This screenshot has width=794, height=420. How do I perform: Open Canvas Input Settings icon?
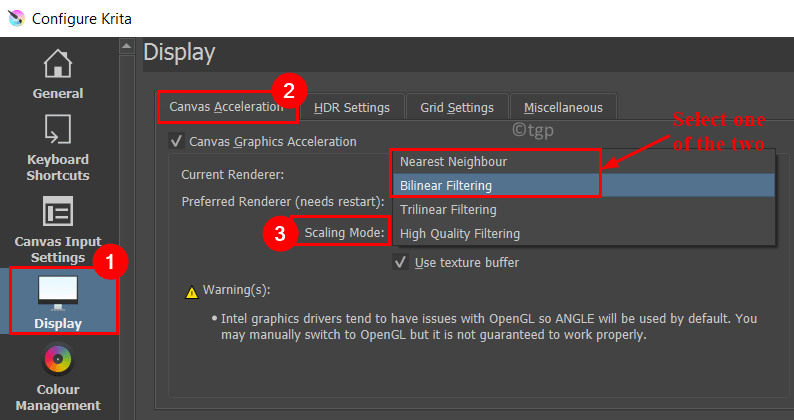[x=58, y=211]
